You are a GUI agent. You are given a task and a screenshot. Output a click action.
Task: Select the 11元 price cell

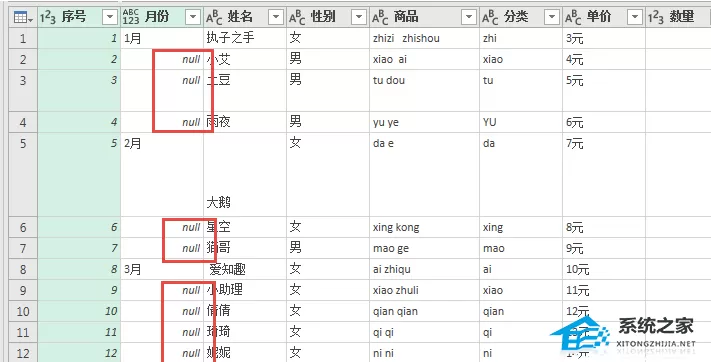click(x=604, y=290)
